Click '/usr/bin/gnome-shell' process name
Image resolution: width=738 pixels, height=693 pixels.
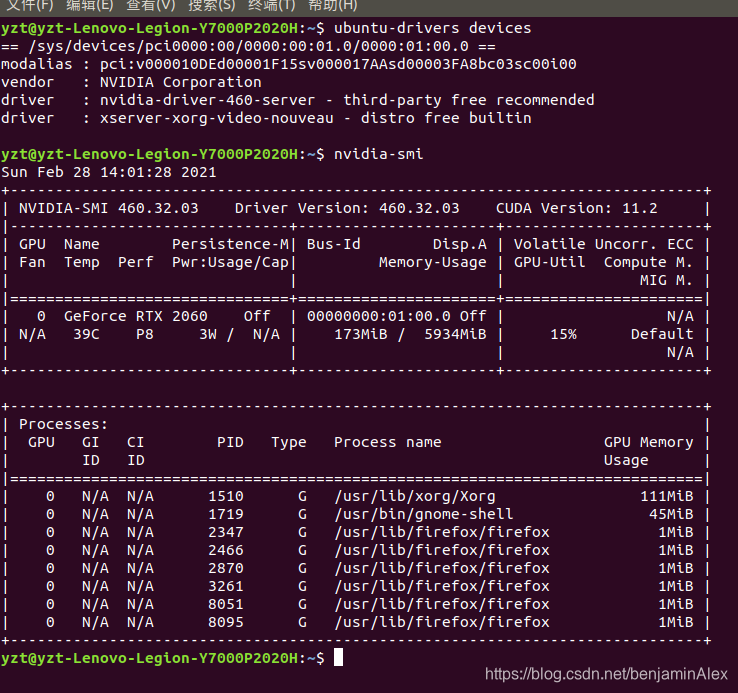click(424, 514)
